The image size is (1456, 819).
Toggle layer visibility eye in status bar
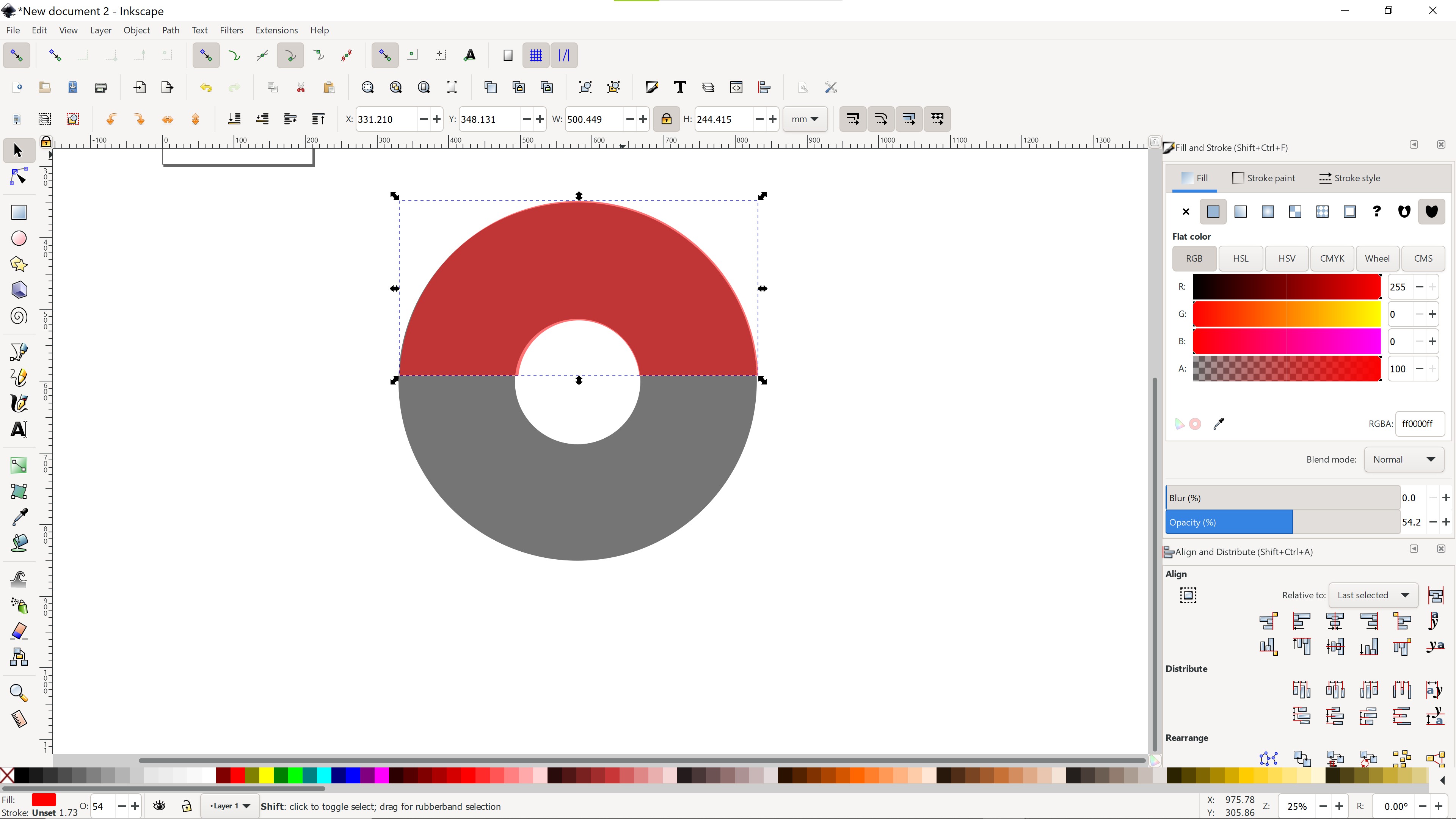[159, 806]
